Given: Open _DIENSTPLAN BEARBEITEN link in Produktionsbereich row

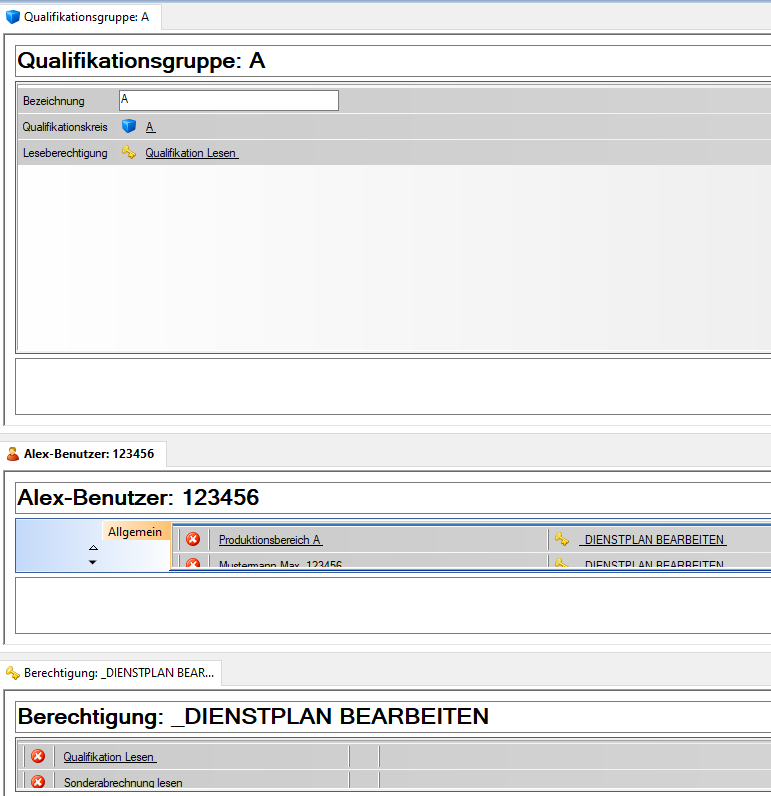Looking at the screenshot, I should pyautogui.click(x=653, y=540).
